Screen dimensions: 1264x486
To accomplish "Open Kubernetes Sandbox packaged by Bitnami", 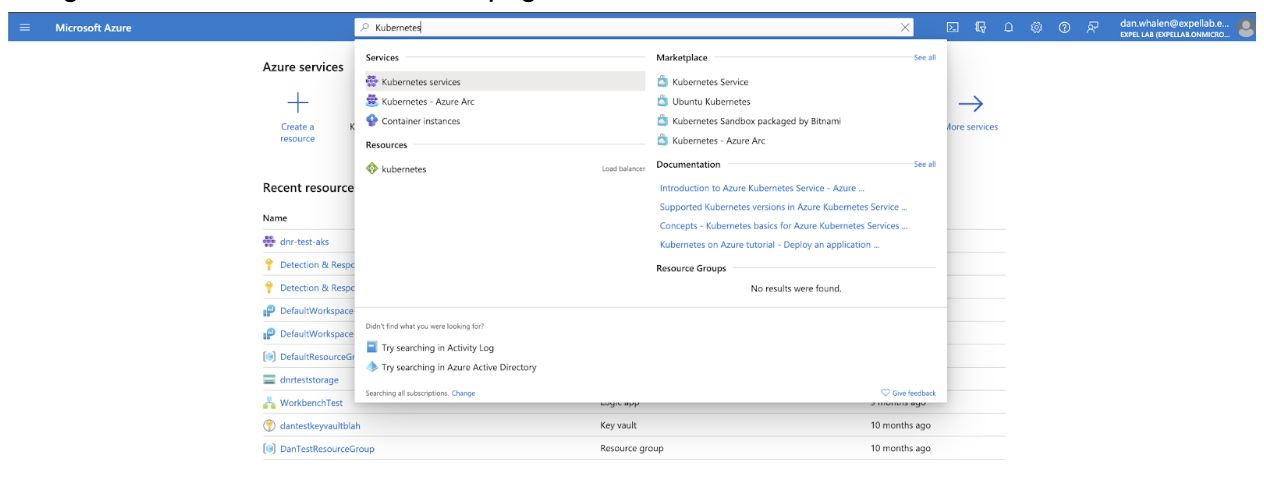I will (x=756, y=121).
